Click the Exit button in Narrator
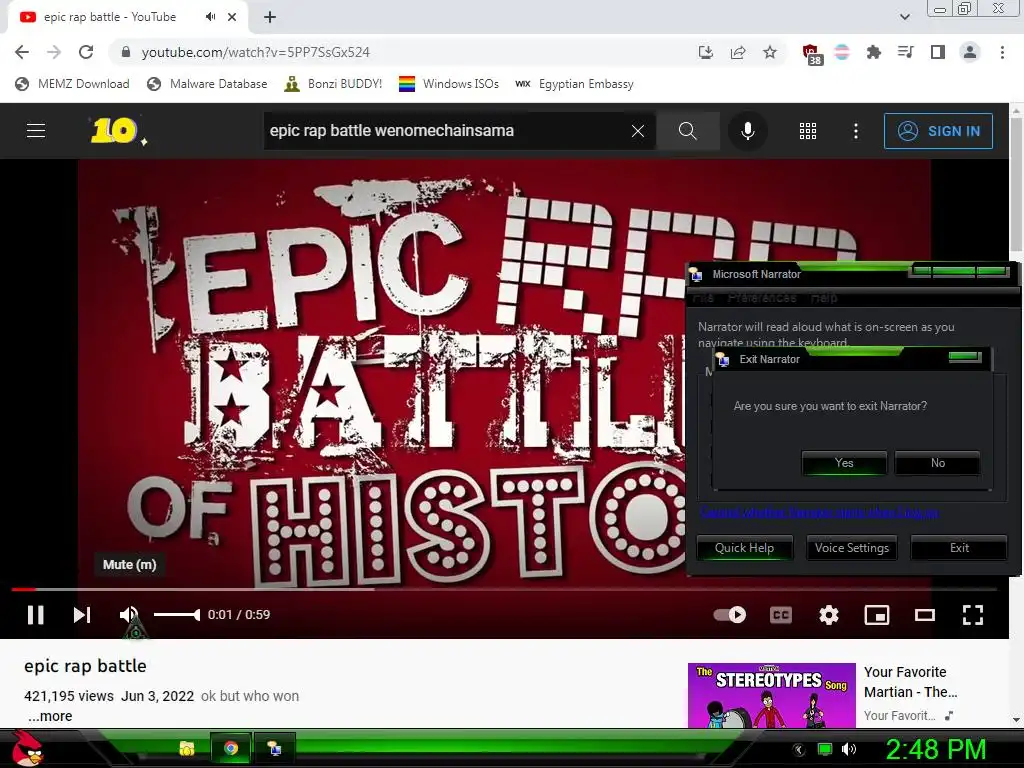 959,548
